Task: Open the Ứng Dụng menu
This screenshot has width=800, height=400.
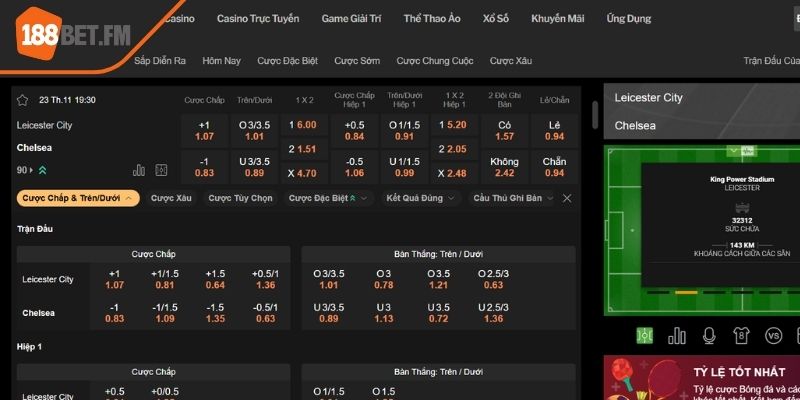Action: pyautogui.click(x=629, y=19)
